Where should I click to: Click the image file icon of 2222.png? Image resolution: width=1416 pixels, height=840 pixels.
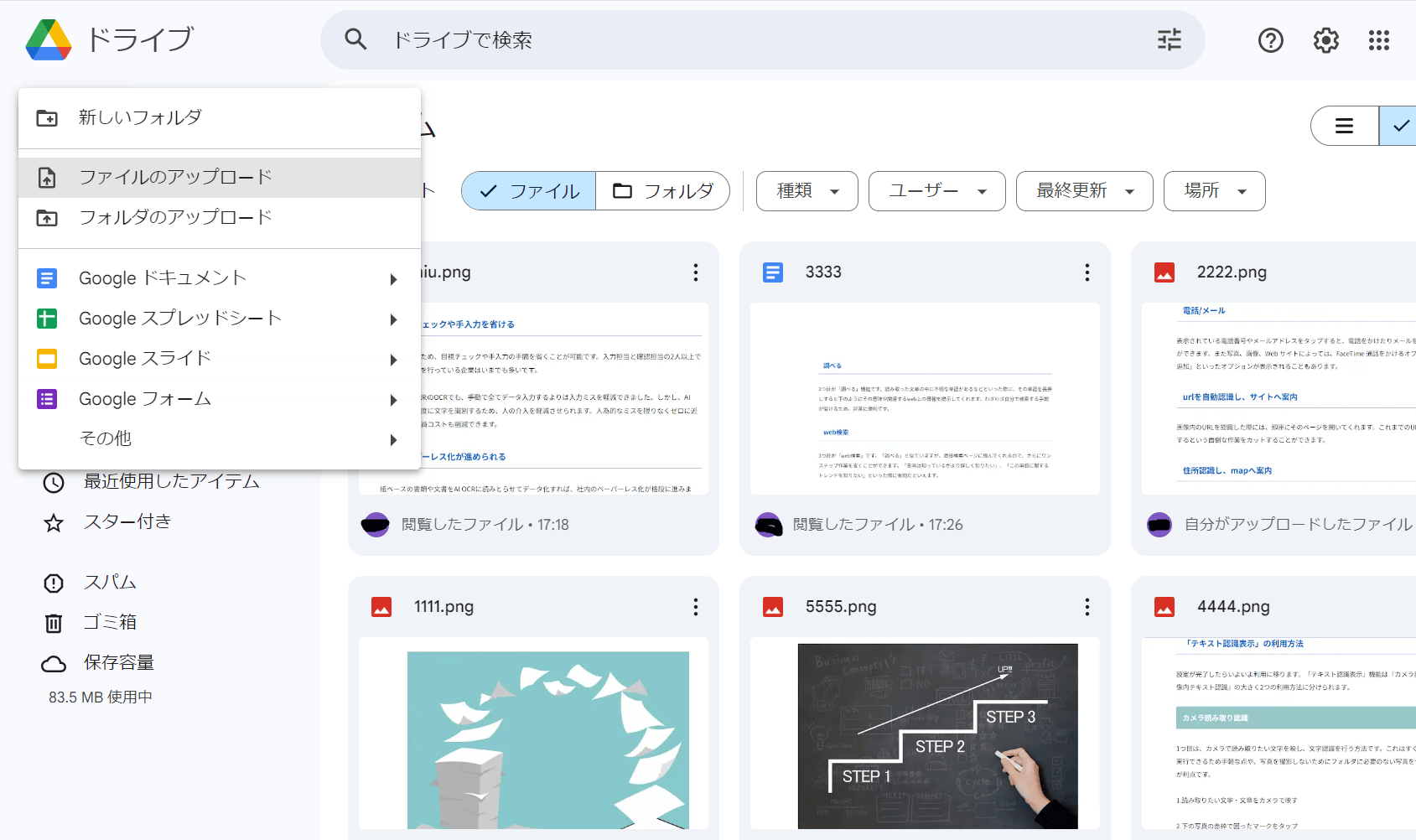click(1164, 272)
